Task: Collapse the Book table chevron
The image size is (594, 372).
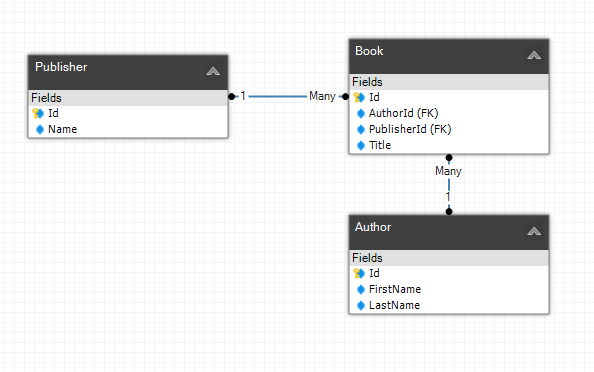Action: [x=534, y=55]
